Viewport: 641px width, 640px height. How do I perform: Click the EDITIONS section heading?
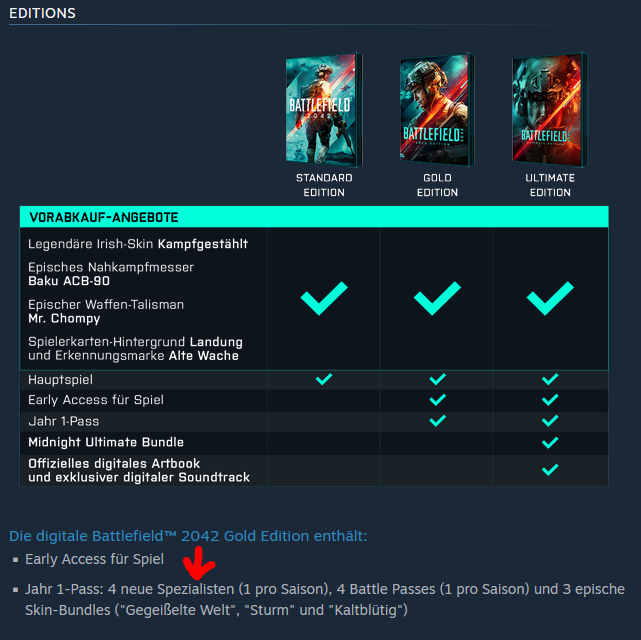(43, 13)
